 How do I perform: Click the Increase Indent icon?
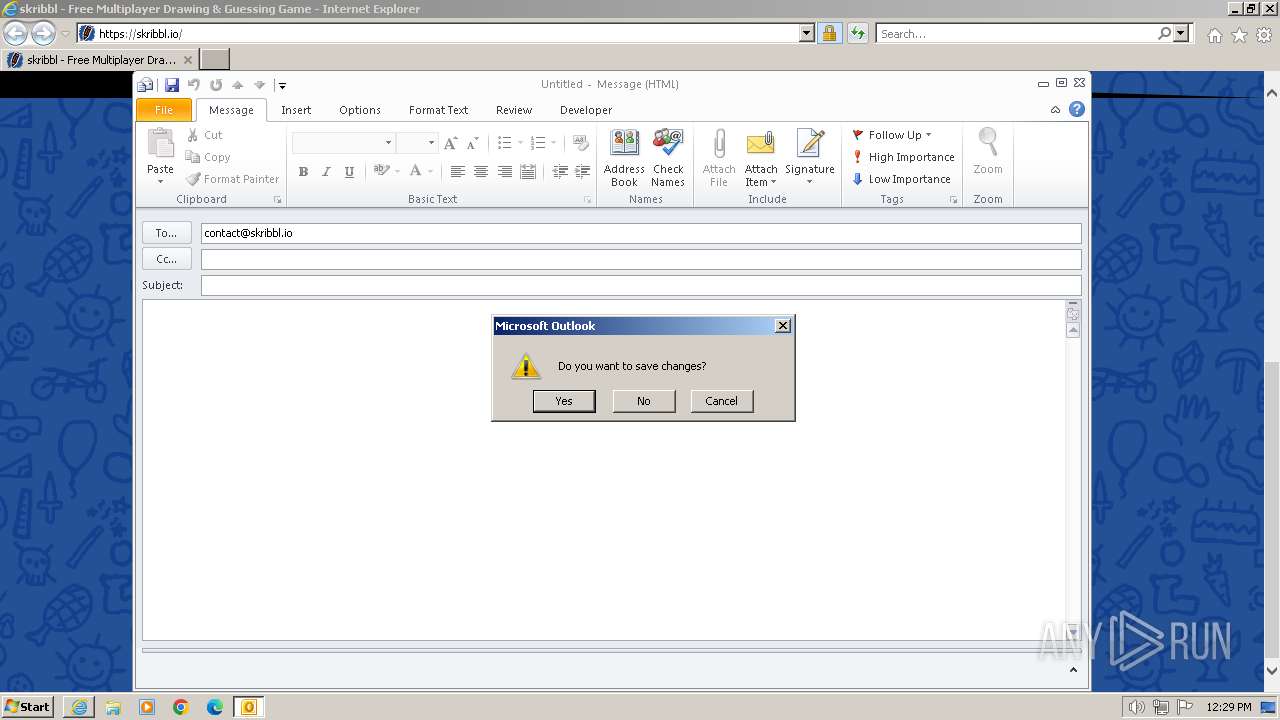coord(583,172)
